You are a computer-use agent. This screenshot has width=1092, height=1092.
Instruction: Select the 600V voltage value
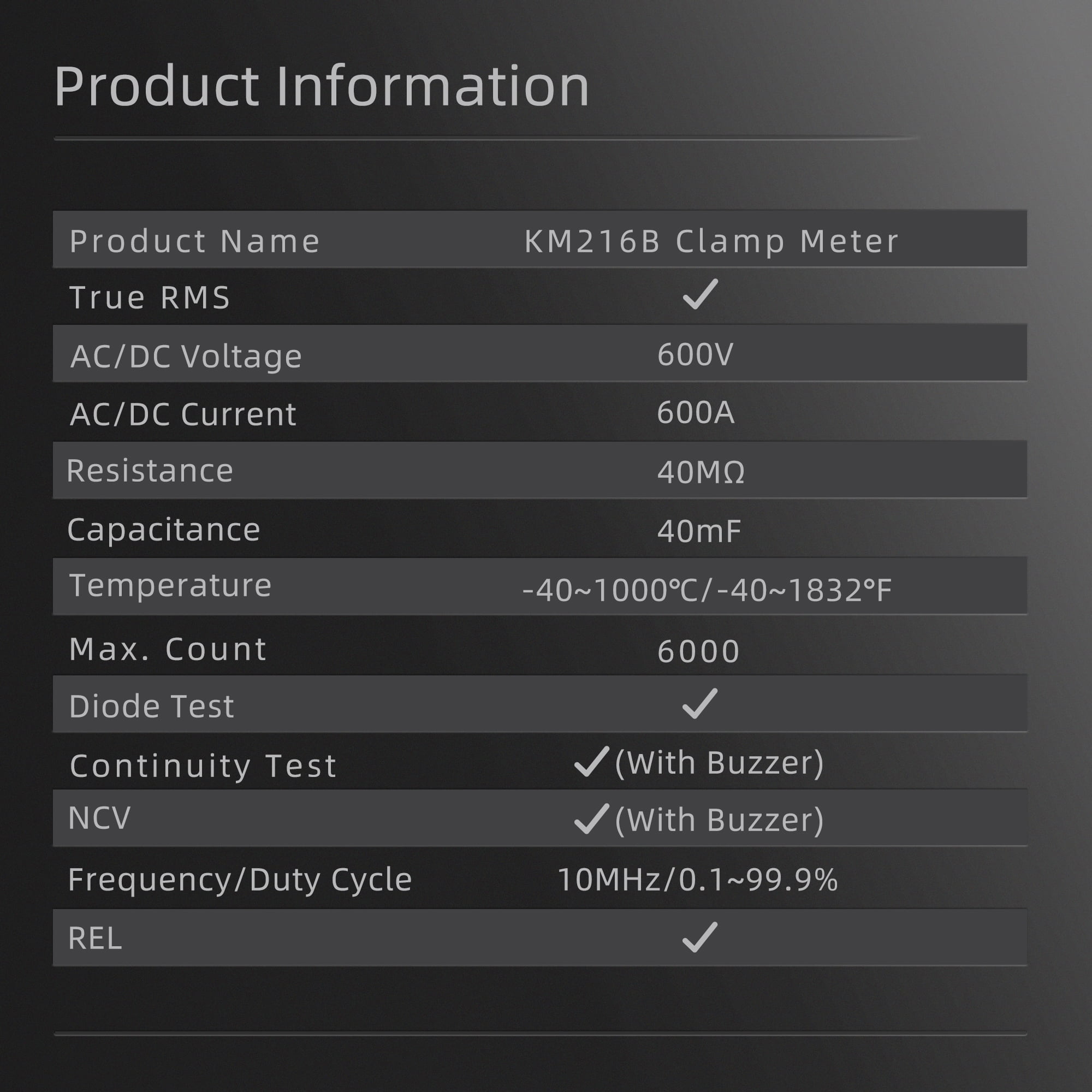coord(695,354)
